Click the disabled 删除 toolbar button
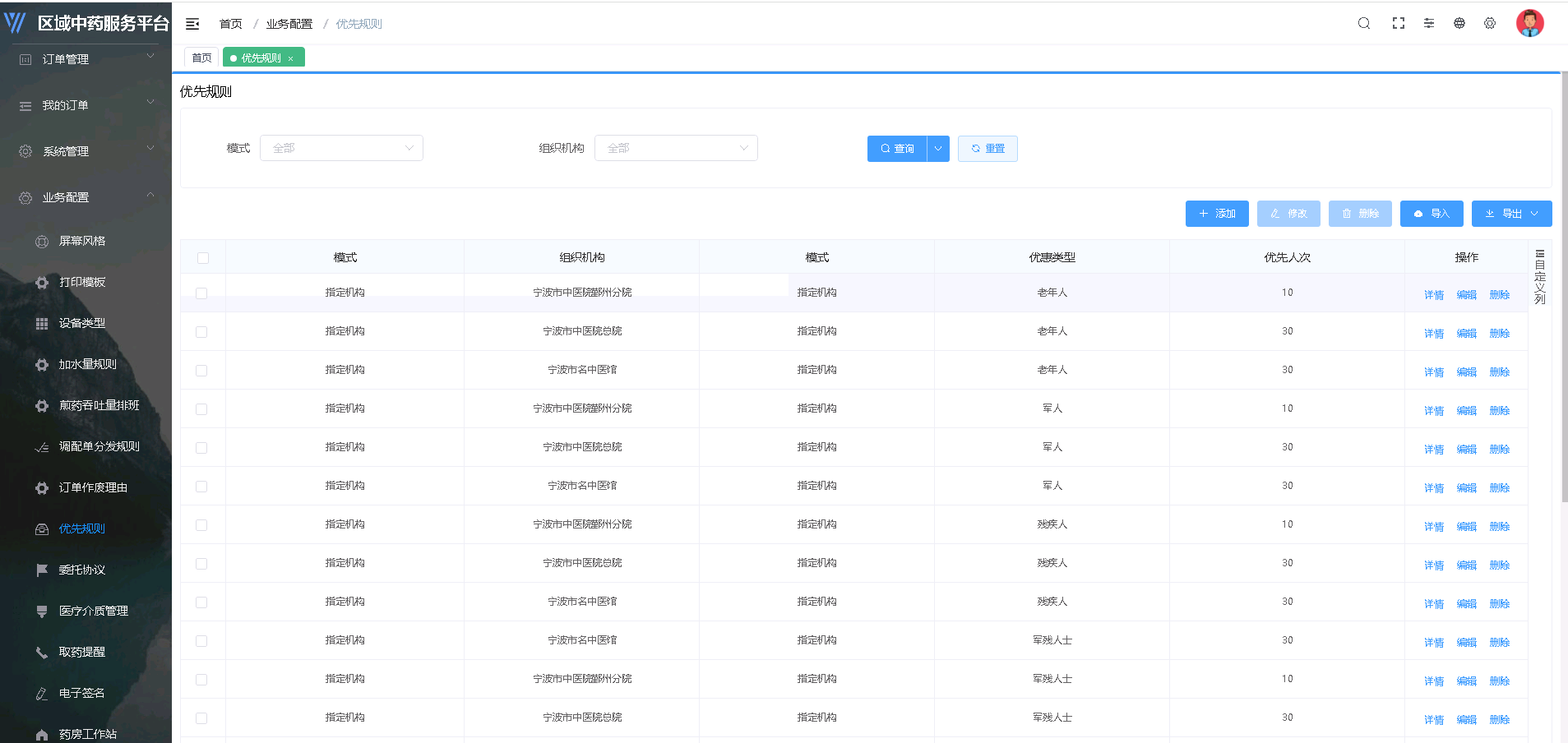The image size is (1568, 743). (x=1360, y=214)
